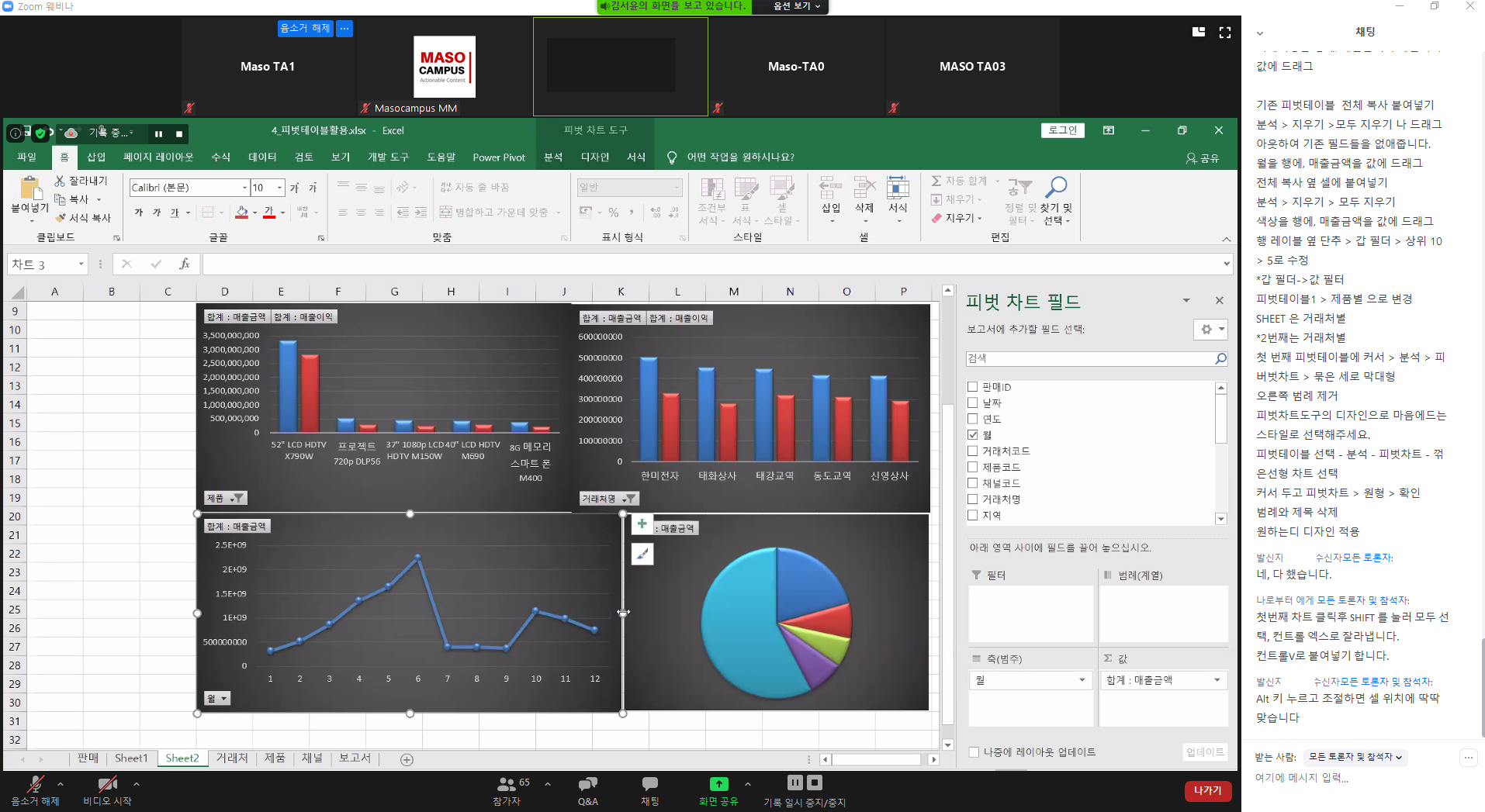Screen dimensions: 1485x812
Task: Enable 나중에 레이아웃 업데이트 checkbox
Action: click(x=974, y=752)
